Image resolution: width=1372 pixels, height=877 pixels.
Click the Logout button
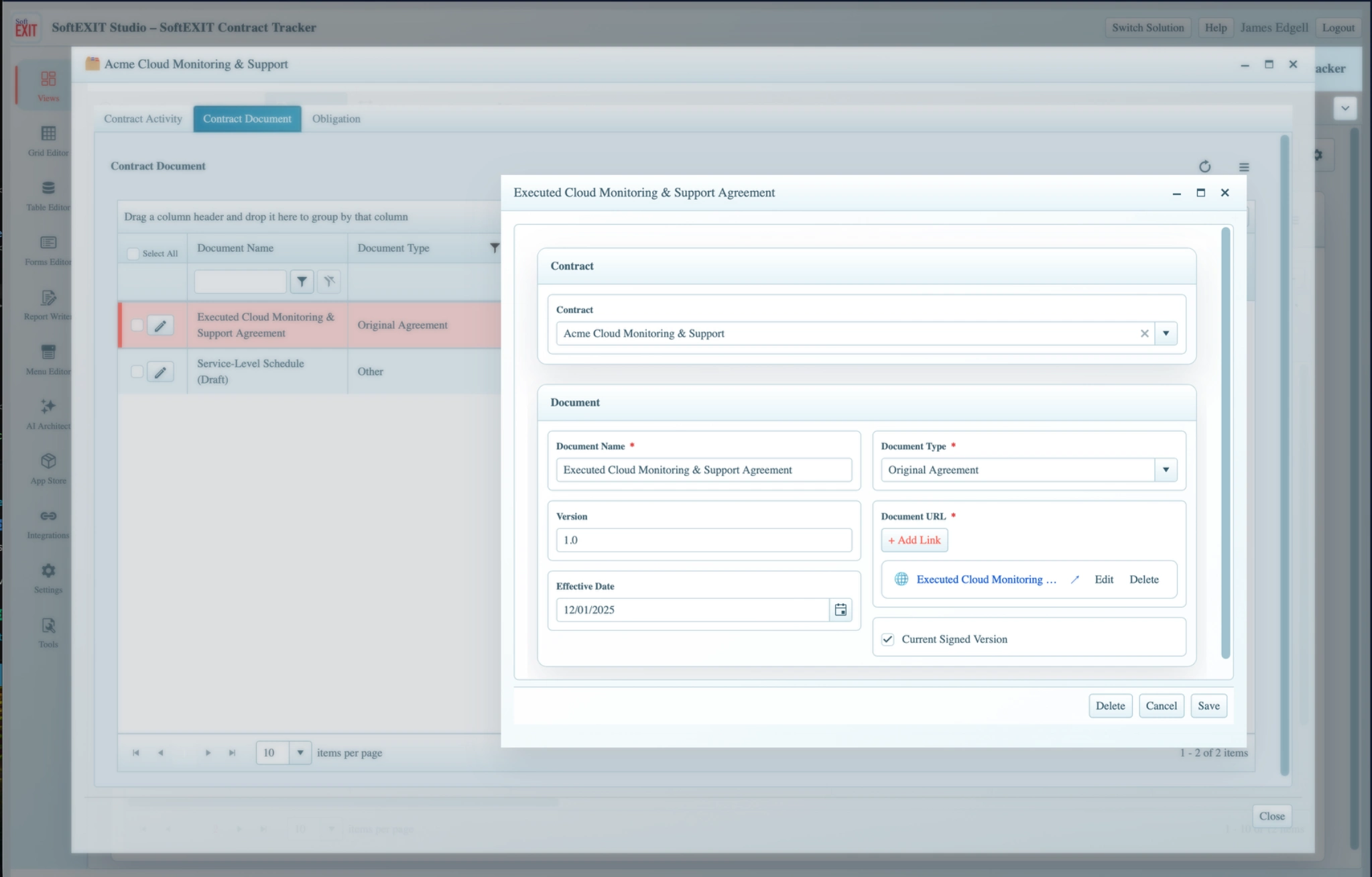point(1338,27)
